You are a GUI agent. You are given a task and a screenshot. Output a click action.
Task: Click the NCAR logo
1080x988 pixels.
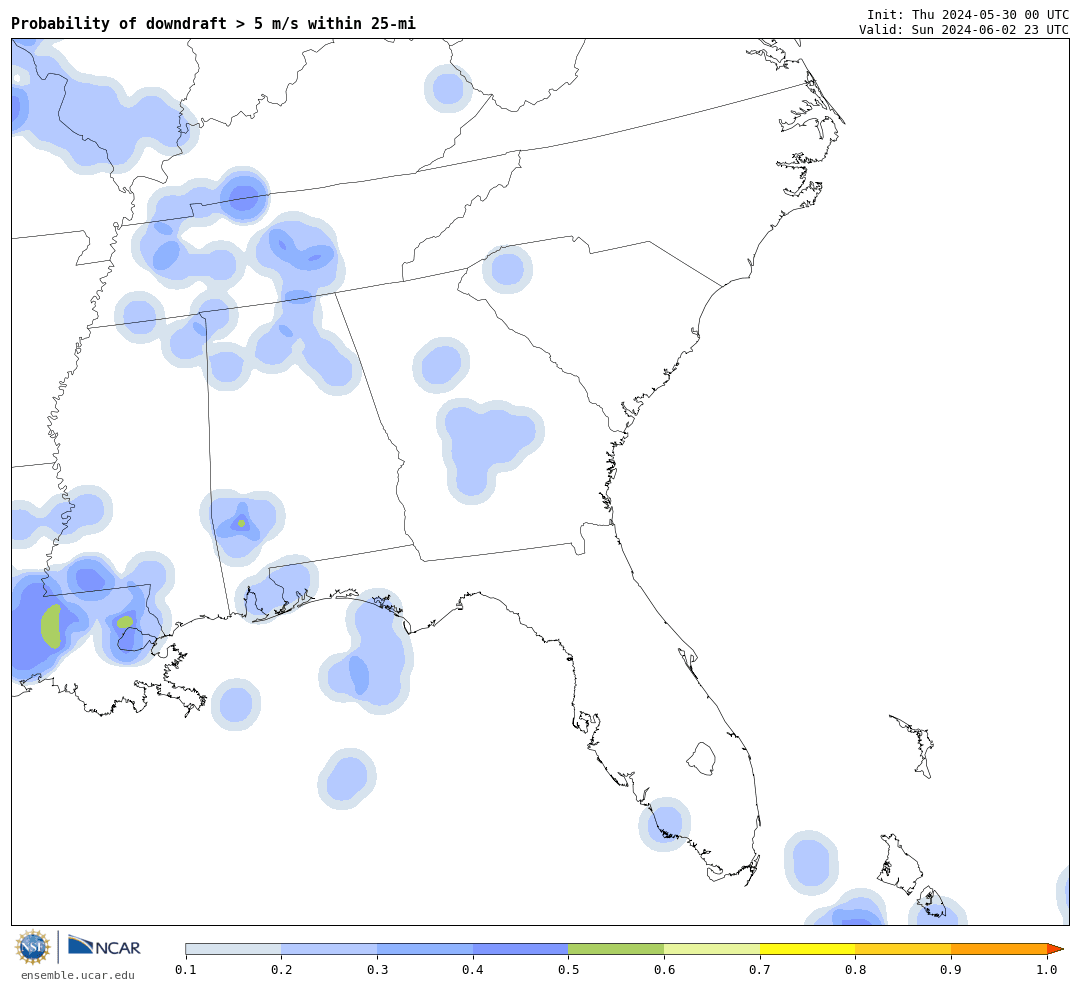[104, 946]
